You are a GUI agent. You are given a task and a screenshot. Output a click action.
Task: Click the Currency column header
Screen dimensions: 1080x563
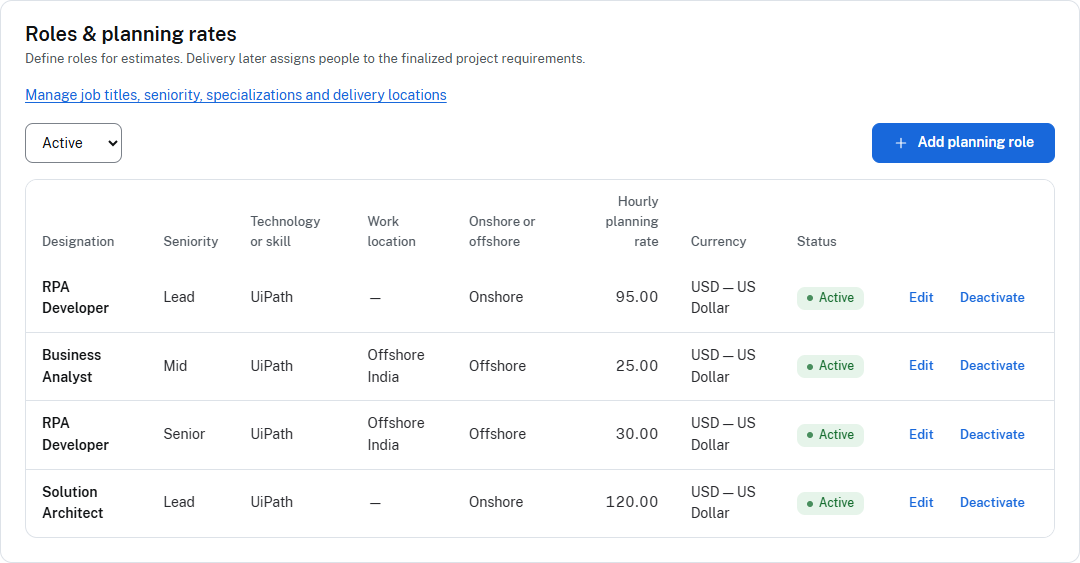(x=718, y=242)
